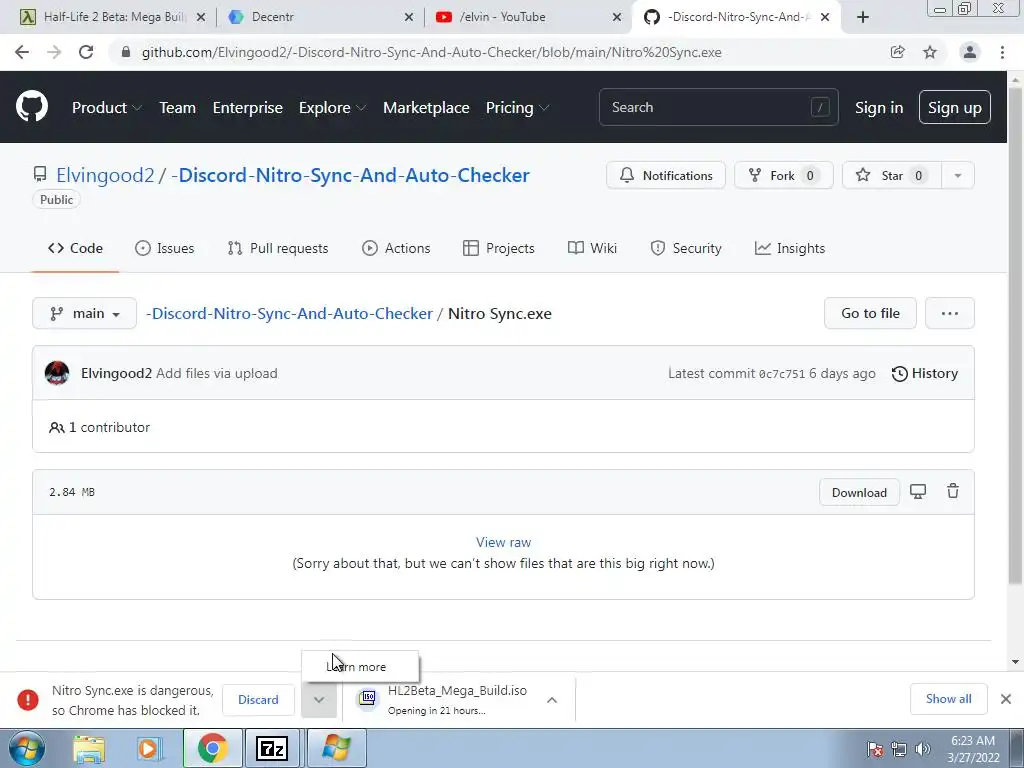Click Learn more in the download popup
The height and width of the screenshot is (768, 1024).
(360, 667)
